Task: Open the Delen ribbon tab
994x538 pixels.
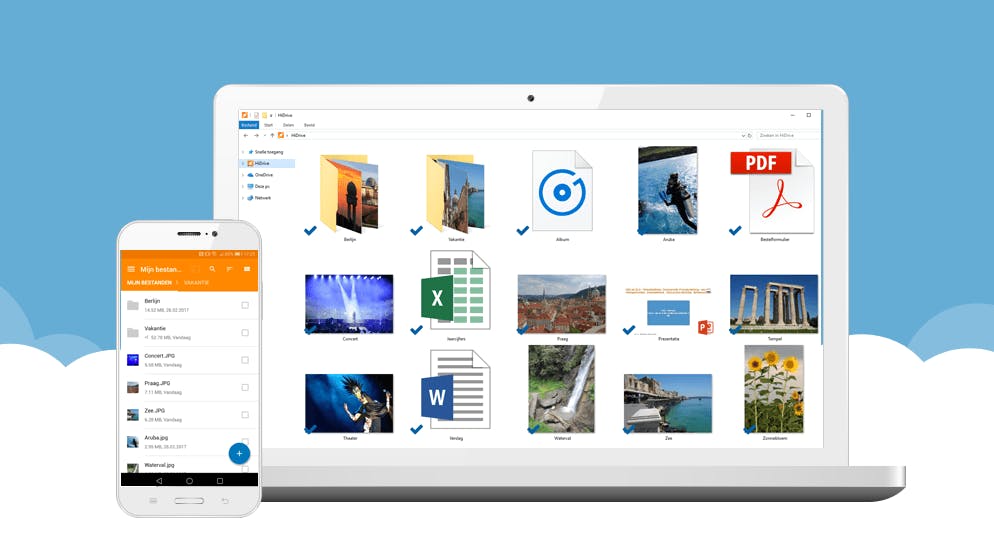Action: 288,125
